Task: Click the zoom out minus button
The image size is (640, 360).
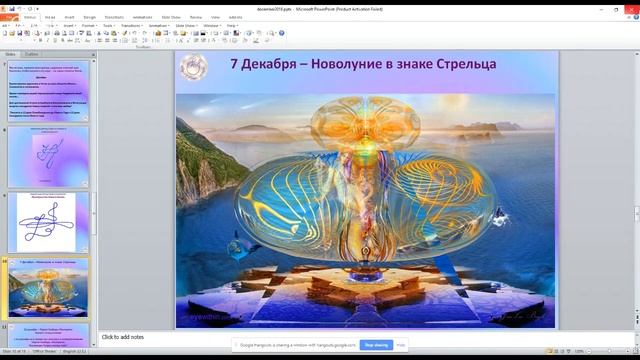Action: pos(589,351)
